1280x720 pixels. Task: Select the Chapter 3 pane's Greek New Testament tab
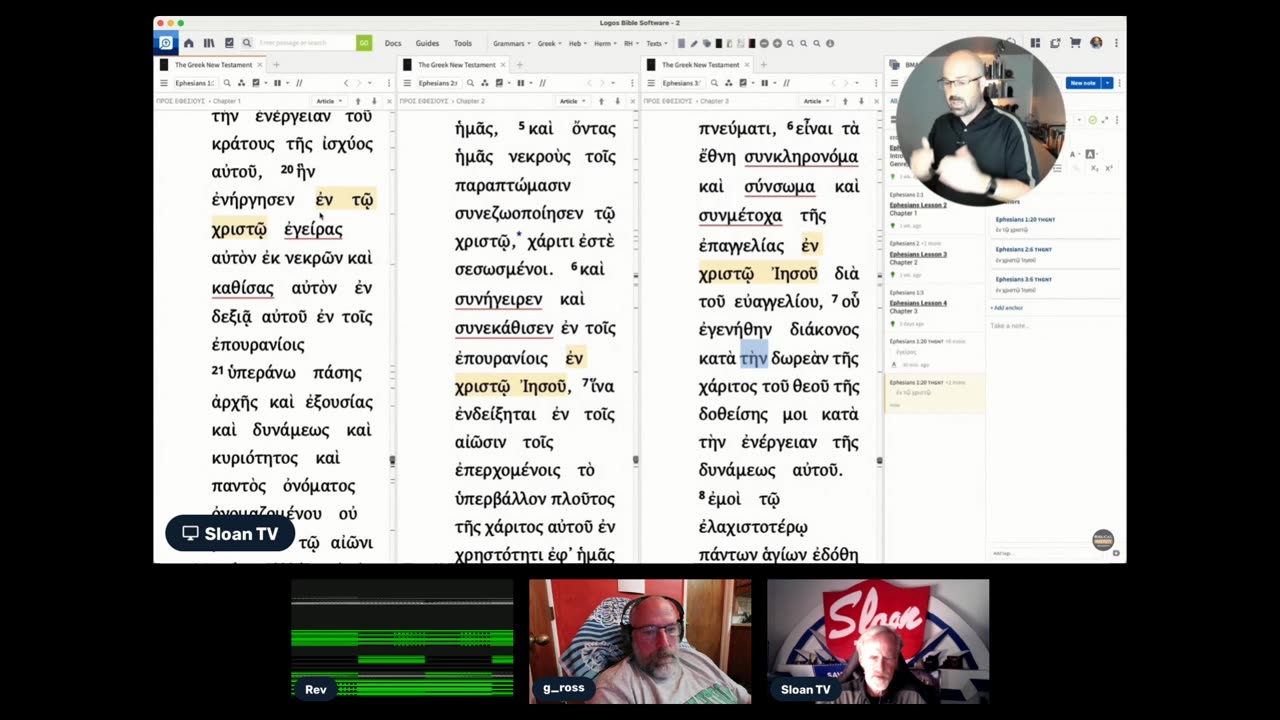700,65
